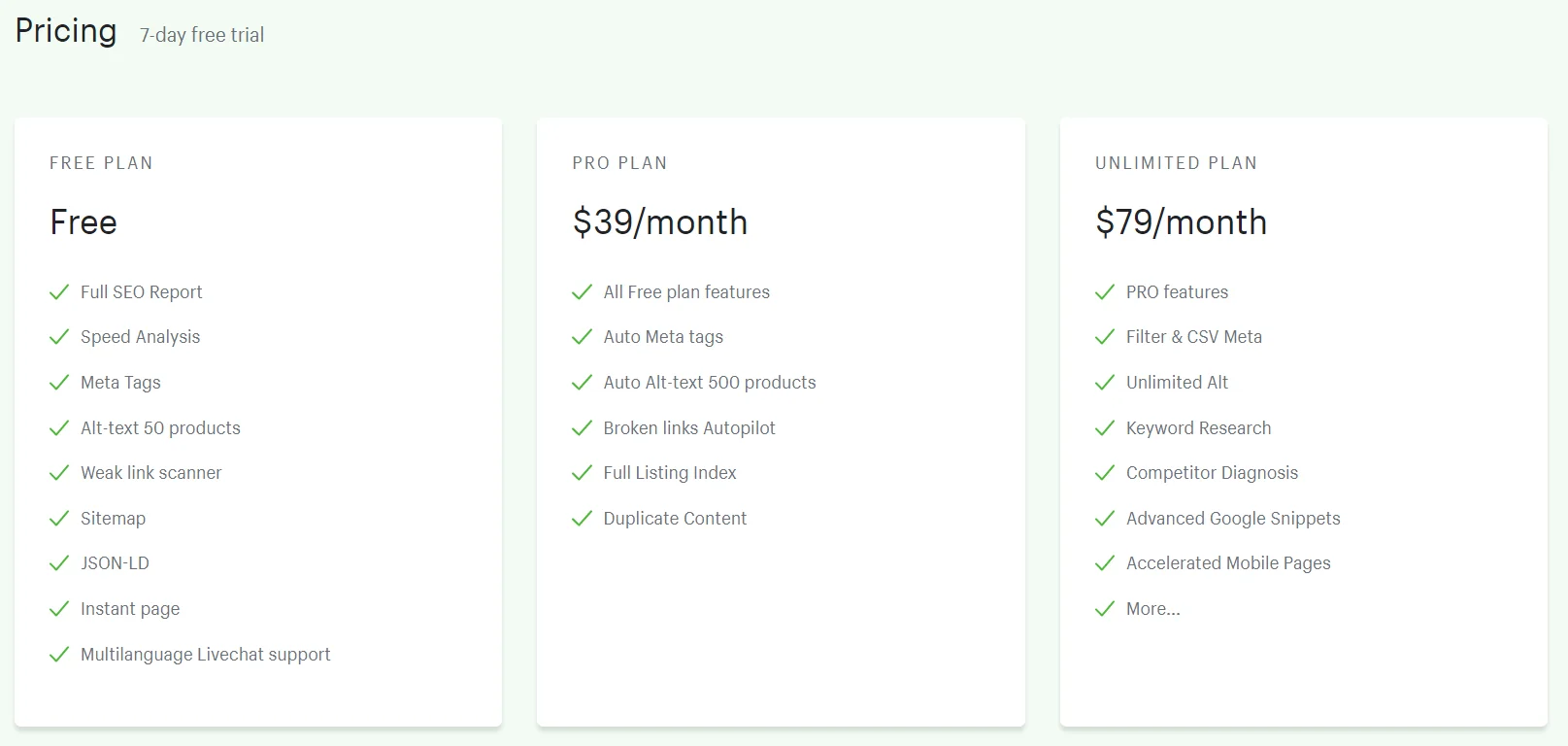Select the $39/month Pro price
The width and height of the screenshot is (1568, 746).
pyautogui.click(x=660, y=222)
